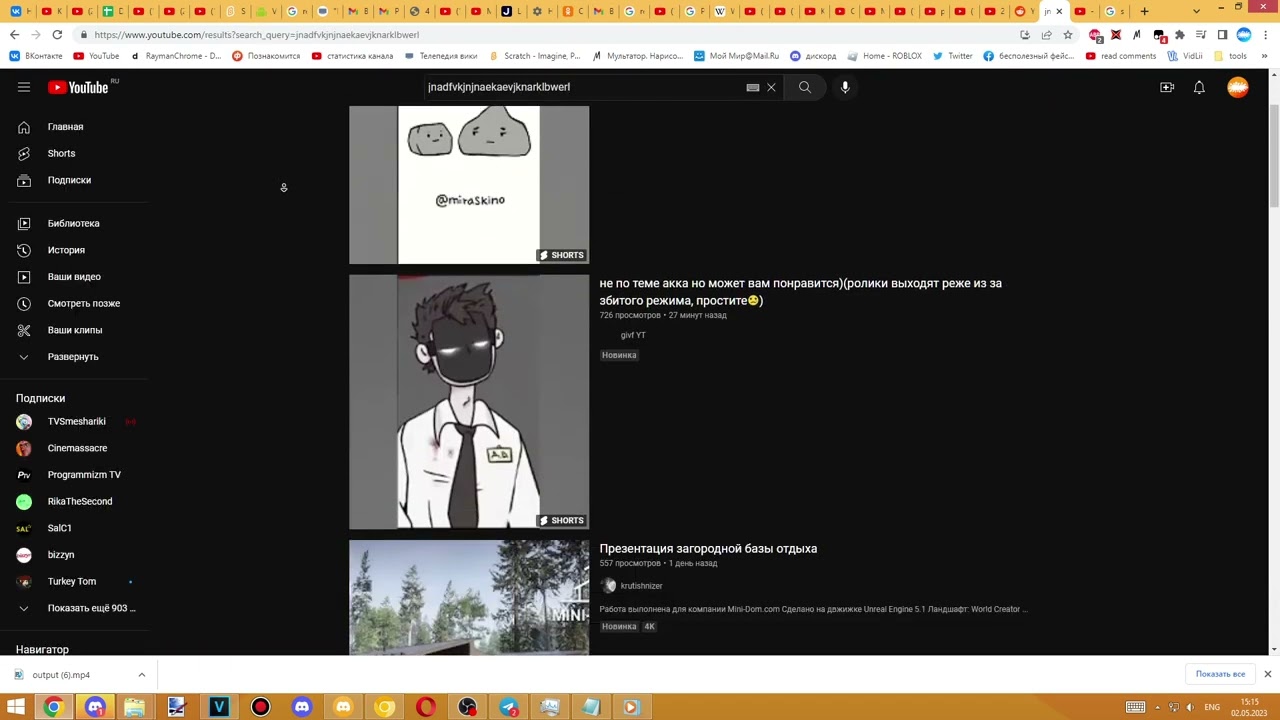This screenshot has height=720, width=1280.
Task: Open the Chrome three-dot menu
Action: click(1264, 35)
